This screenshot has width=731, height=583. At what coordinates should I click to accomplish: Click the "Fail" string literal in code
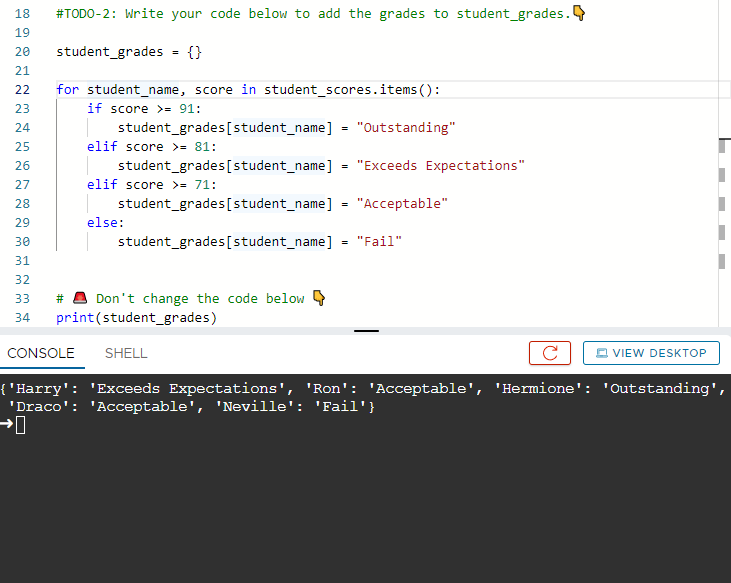pos(379,241)
